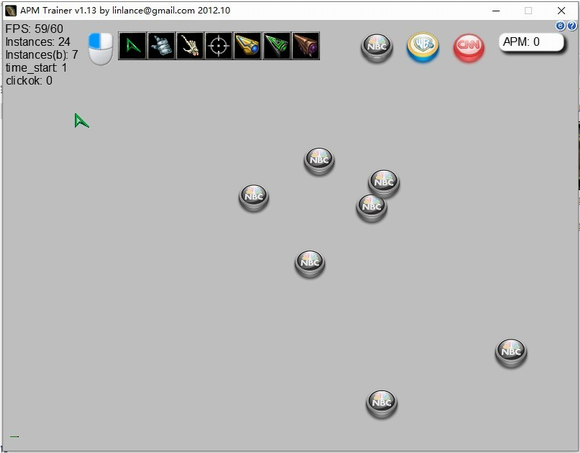Screen dimensions: 580x453
Task: Hit the leftmost NBC target button
Action: click(x=254, y=197)
